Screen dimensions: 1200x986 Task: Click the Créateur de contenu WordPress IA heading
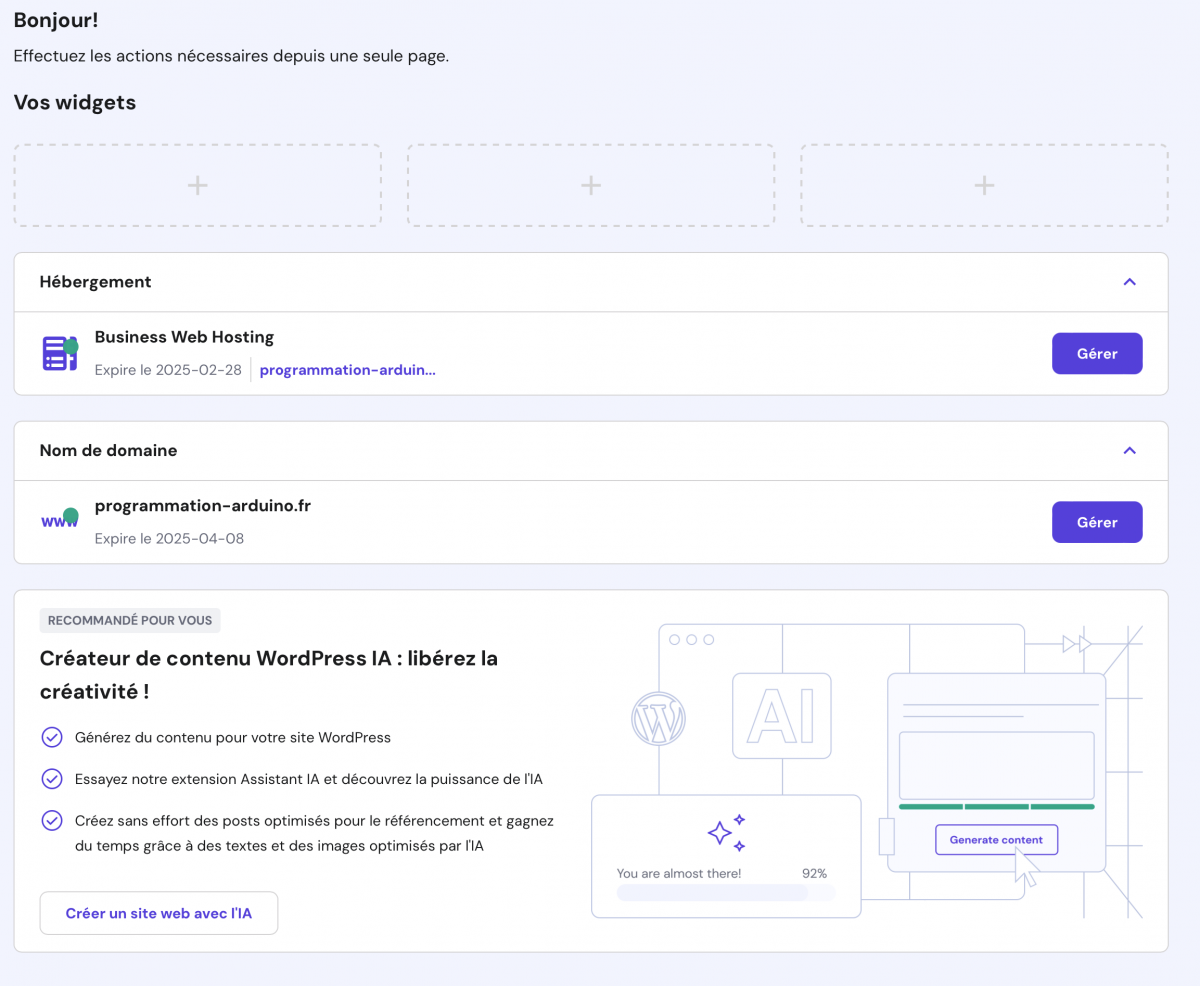269,675
